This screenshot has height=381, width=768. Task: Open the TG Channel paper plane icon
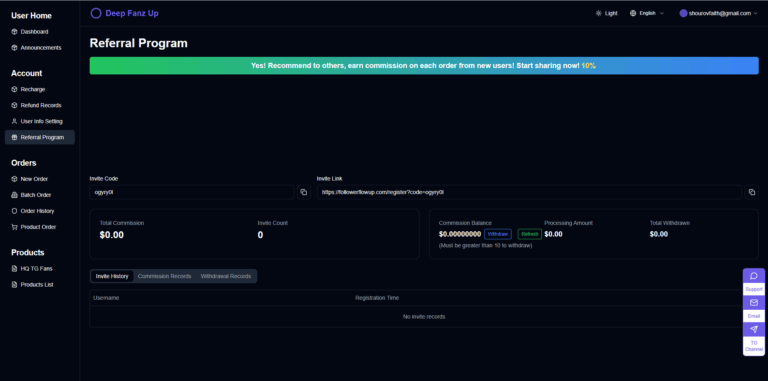754,329
